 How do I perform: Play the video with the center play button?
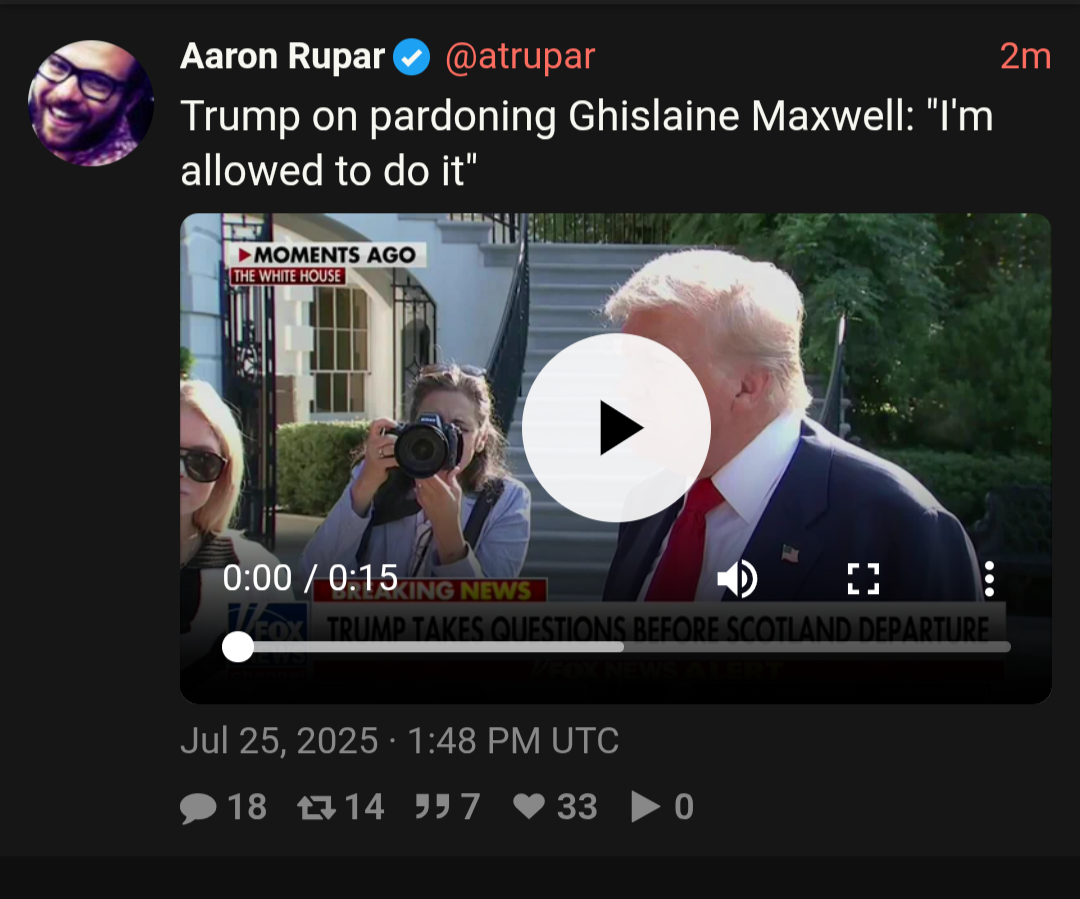click(616, 428)
